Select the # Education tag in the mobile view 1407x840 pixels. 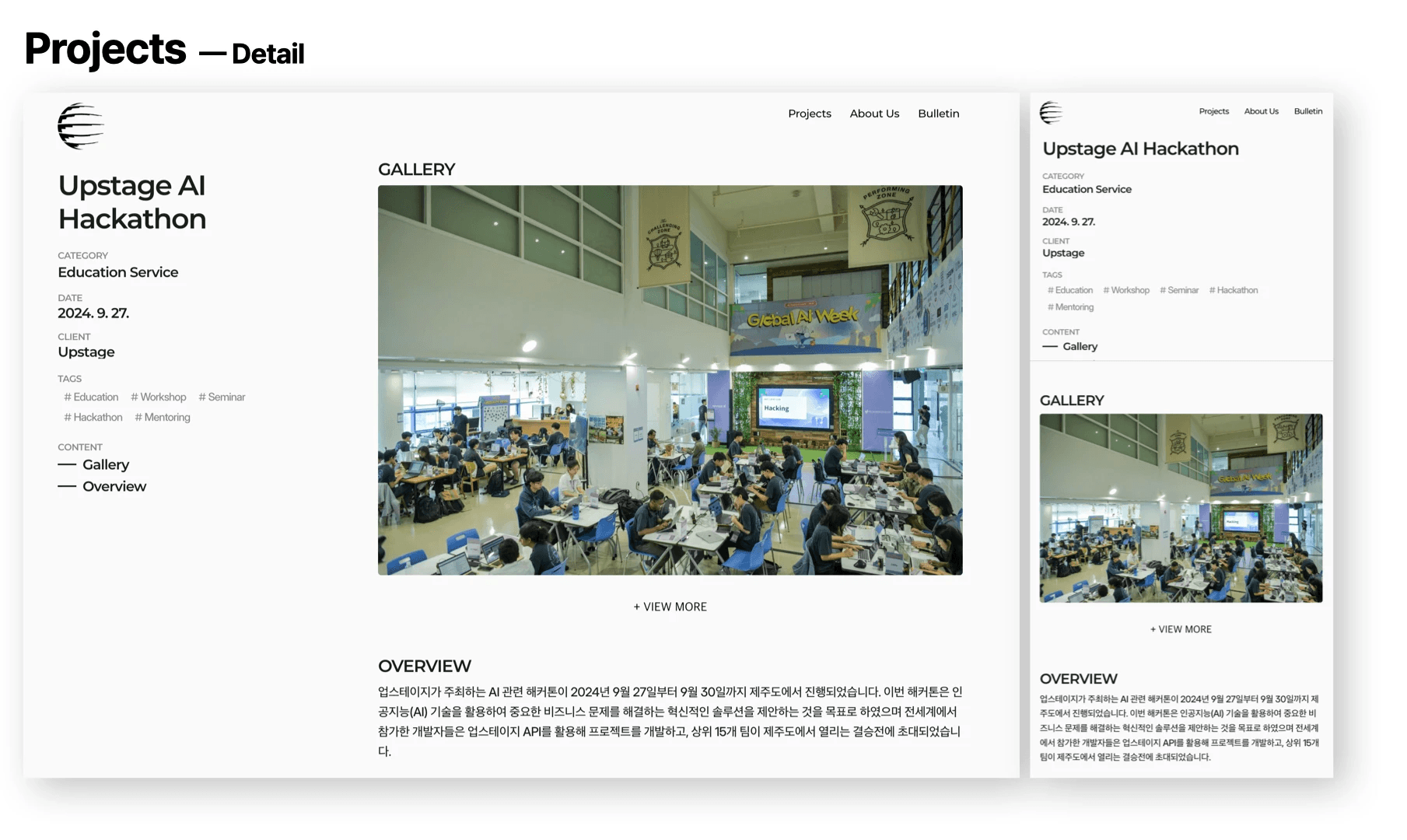coord(1070,290)
